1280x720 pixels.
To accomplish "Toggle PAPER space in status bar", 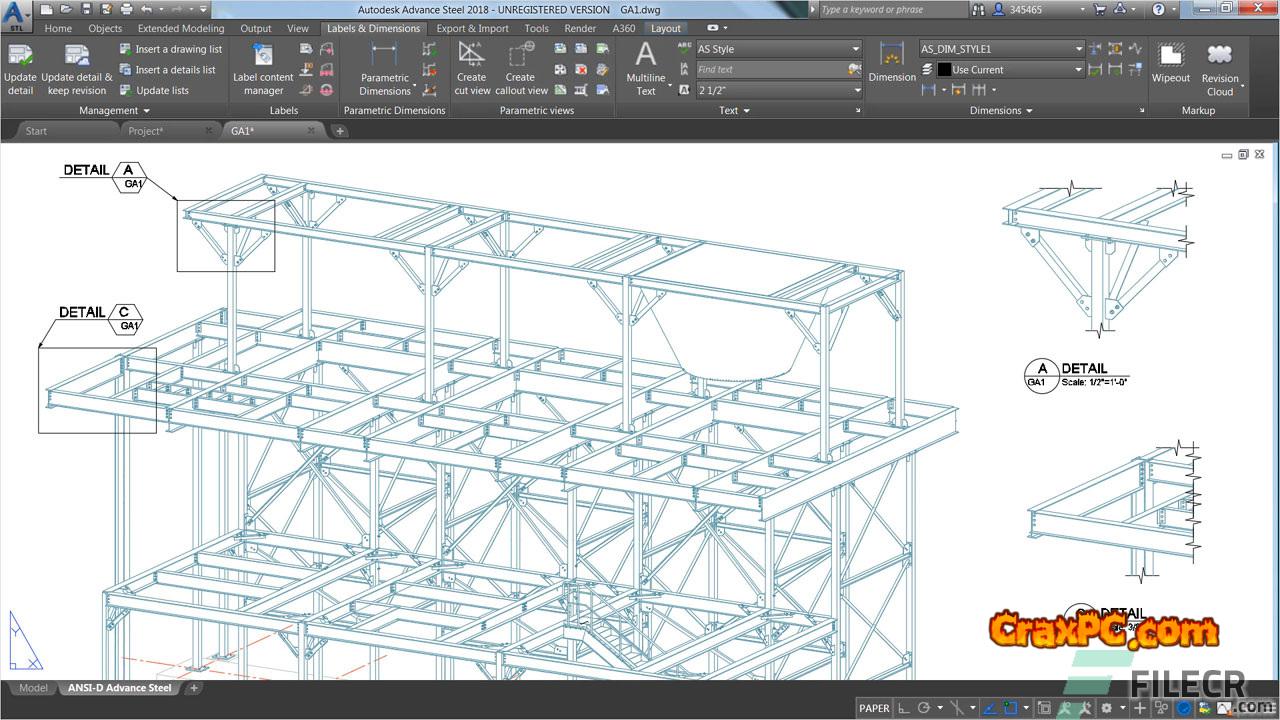I will (874, 708).
